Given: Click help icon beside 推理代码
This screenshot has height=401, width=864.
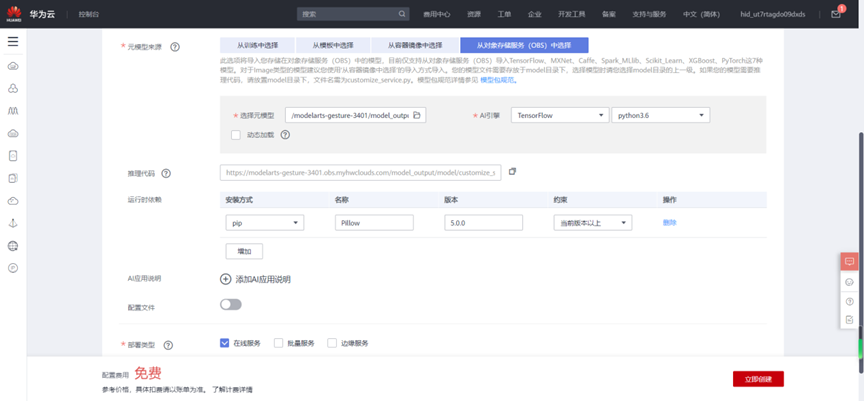Looking at the screenshot, I should pos(166,173).
